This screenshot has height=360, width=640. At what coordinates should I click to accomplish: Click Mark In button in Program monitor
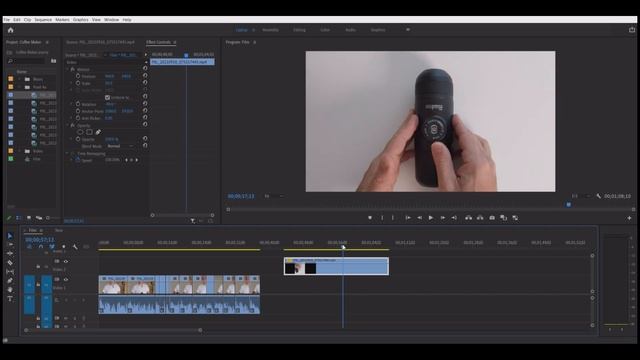382,218
